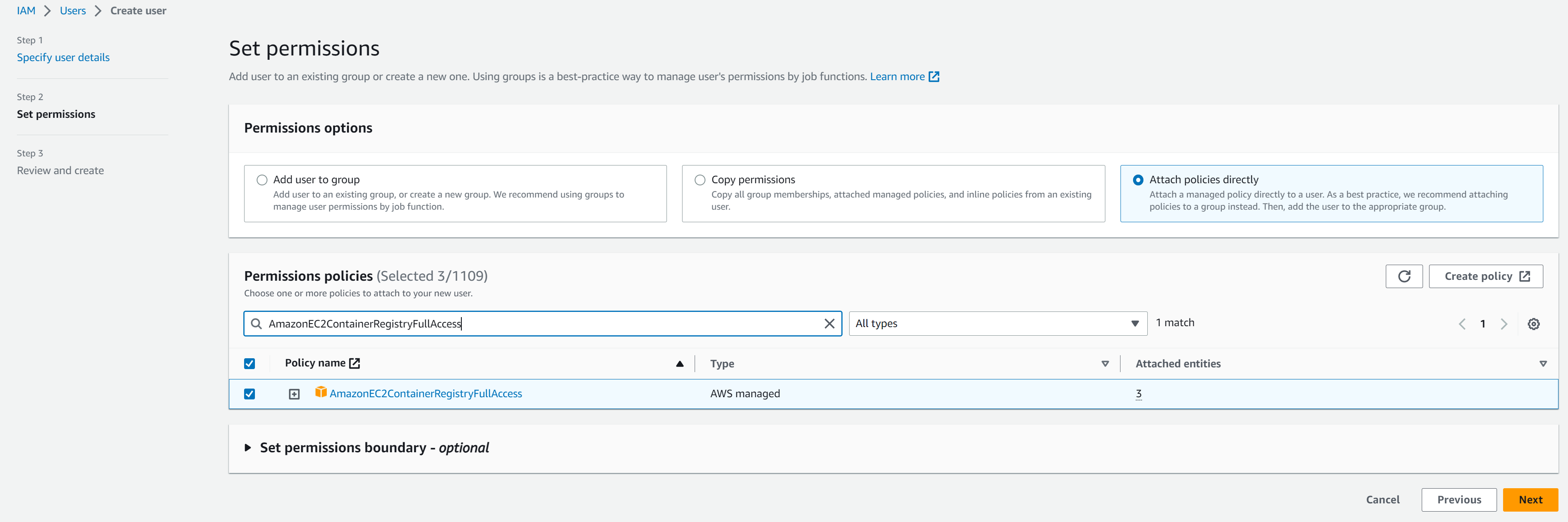Uncheck AmazonEC2ContainerRegistryFullAccess policy checkbox
Screen dimensions: 1568x522
click(250, 394)
